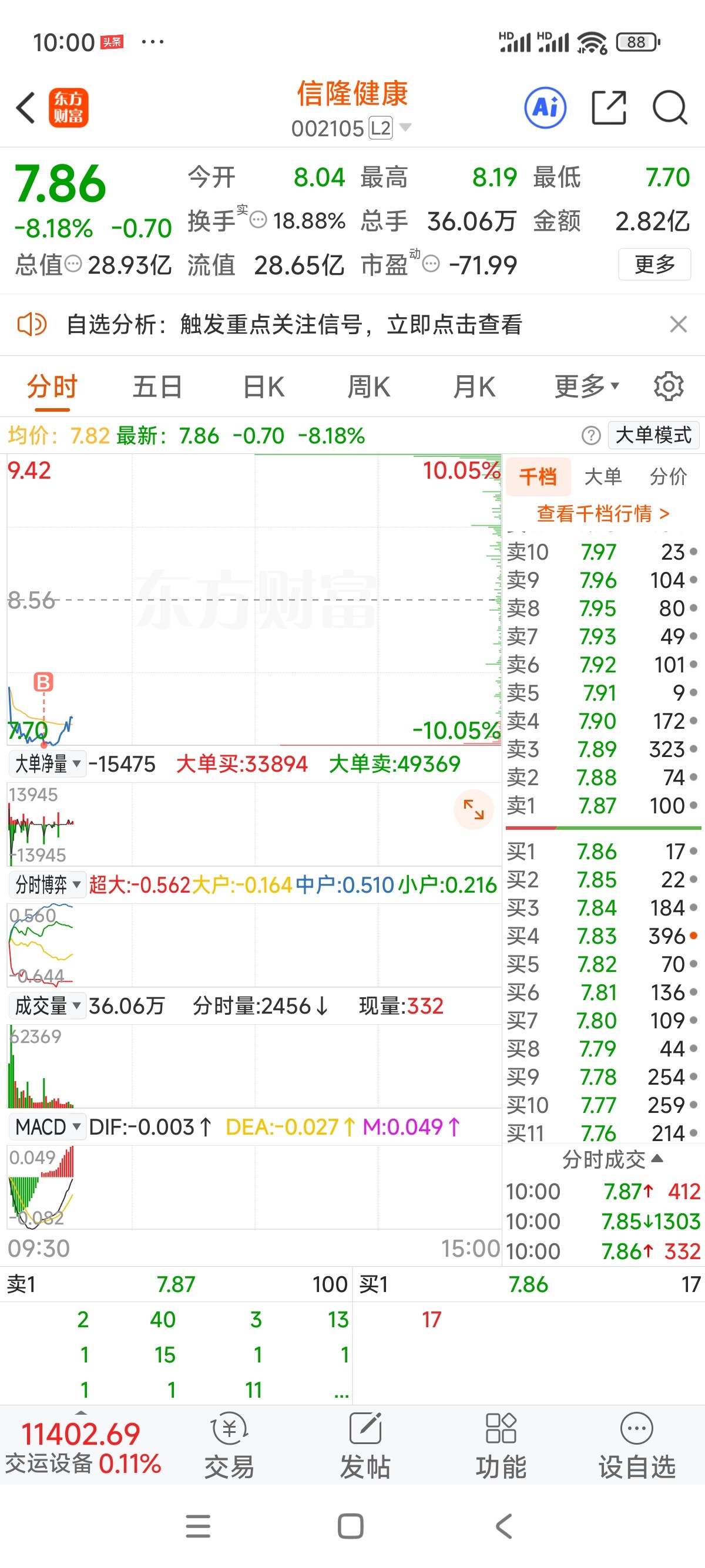Image resolution: width=705 pixels, height=1568 pixels.
Task: Tap the 10:00 7.85 1303 trade row
Action: click(x=603, y=1221)
